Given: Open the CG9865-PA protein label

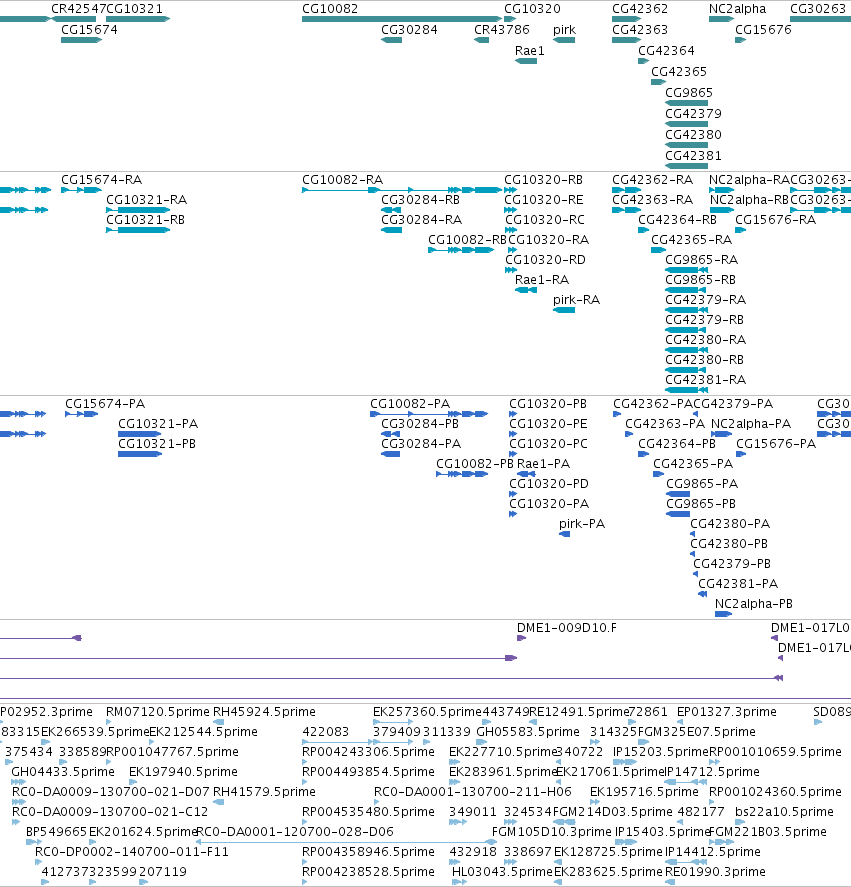Looking at the screenshot, I should click(702, 484).
